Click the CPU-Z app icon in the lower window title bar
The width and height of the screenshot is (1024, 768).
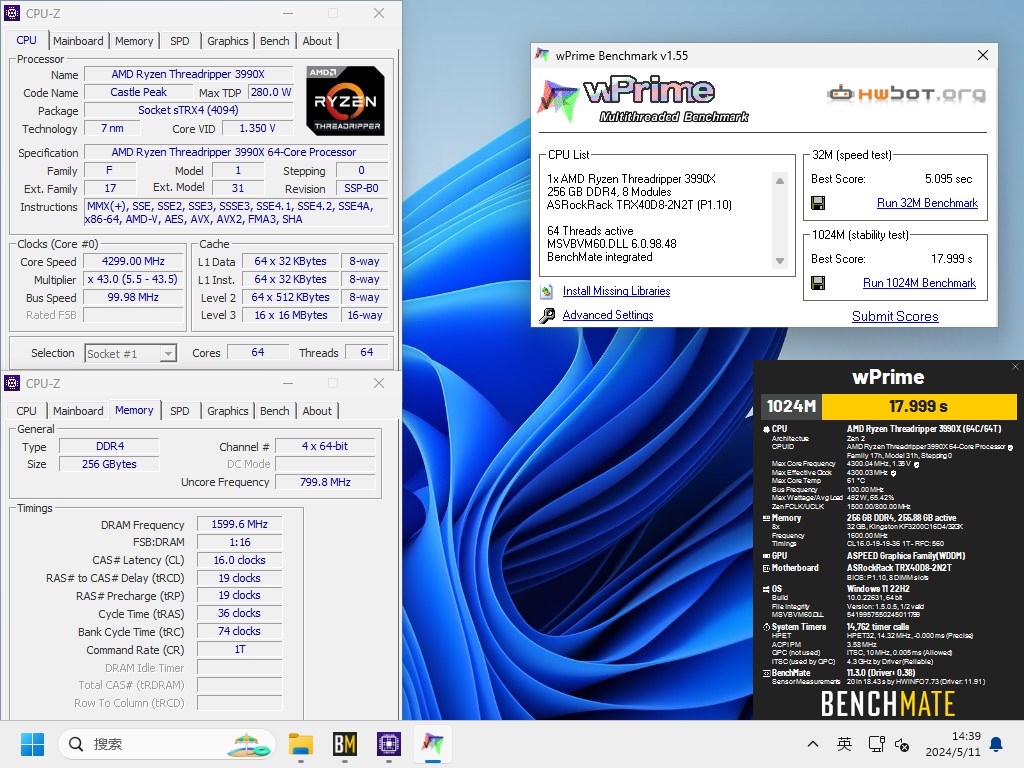click(x=12, y=383)
